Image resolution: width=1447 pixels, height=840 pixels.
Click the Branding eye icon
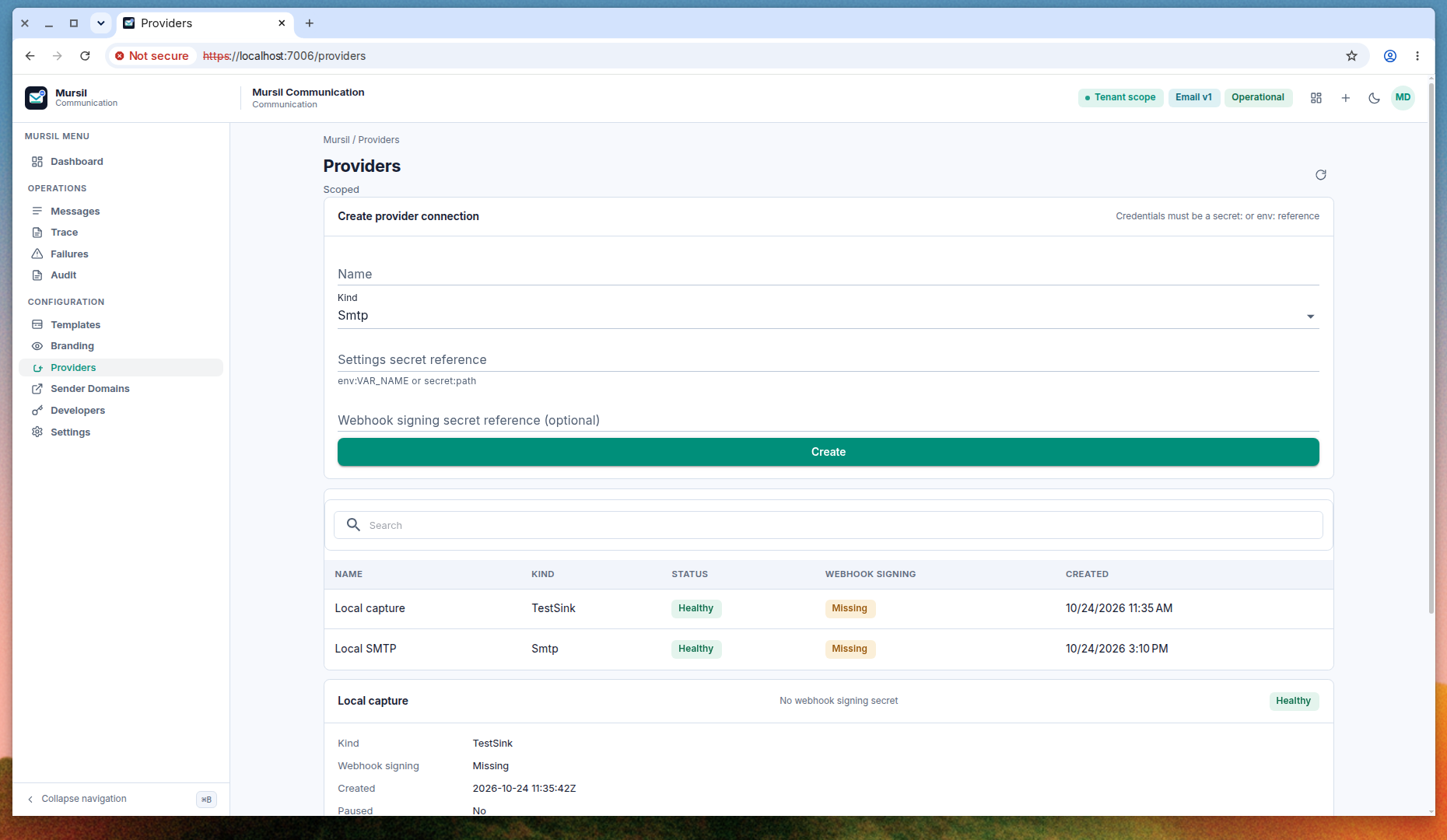coord(37,346)
